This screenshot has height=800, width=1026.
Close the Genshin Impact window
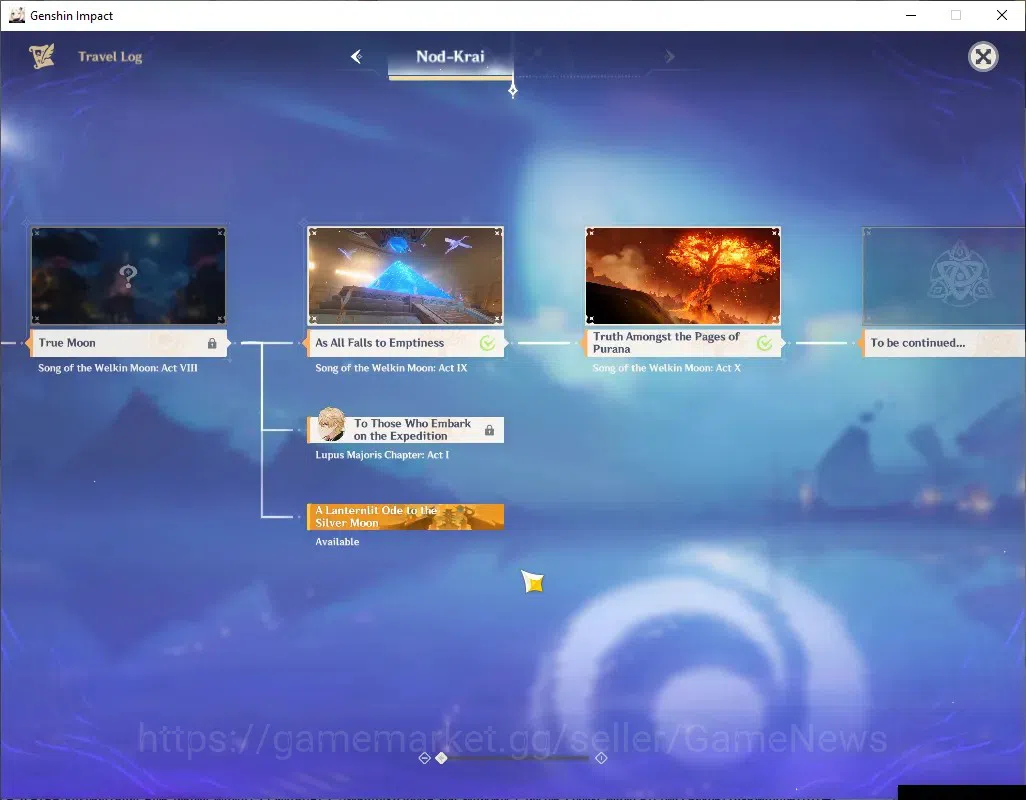1002,15
